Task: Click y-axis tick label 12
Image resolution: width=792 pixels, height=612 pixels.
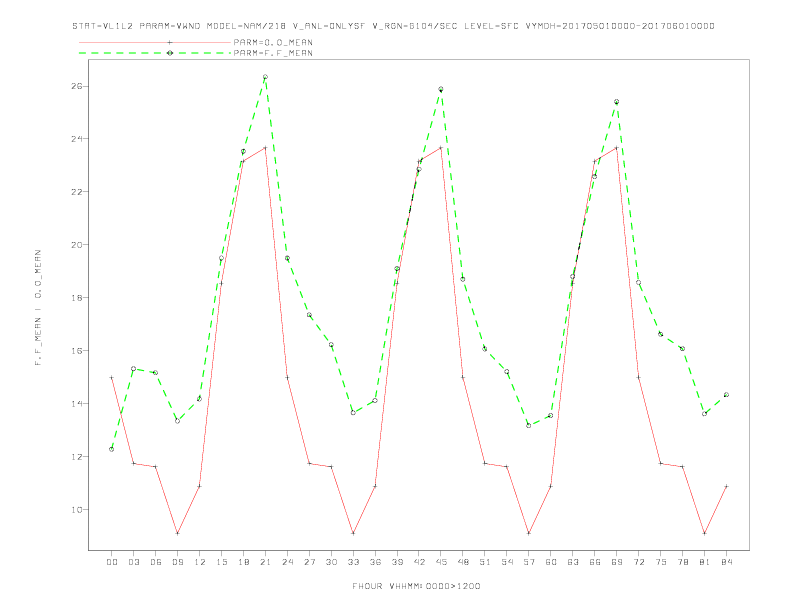Action: click(x=77, y=456)
